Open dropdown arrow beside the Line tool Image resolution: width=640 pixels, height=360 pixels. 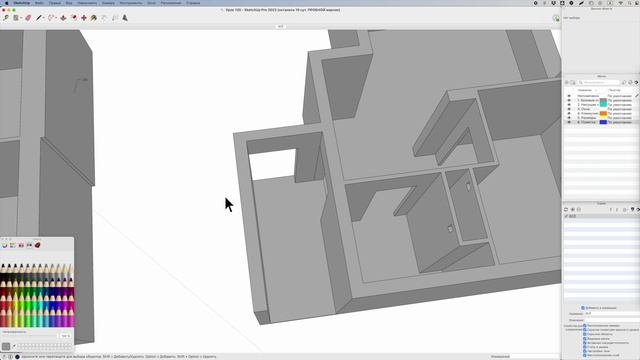pos(44,18)
